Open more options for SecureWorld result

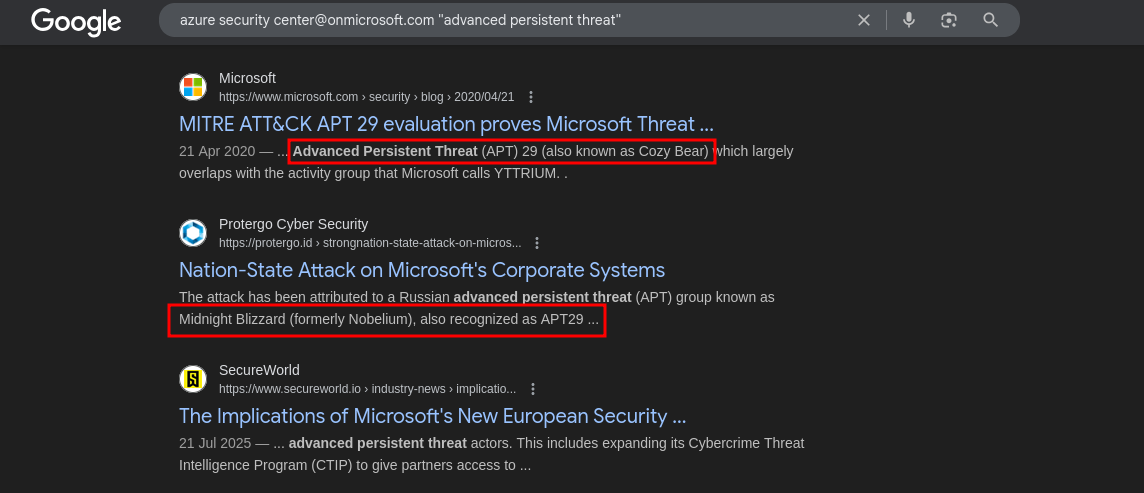pos(533,389)
